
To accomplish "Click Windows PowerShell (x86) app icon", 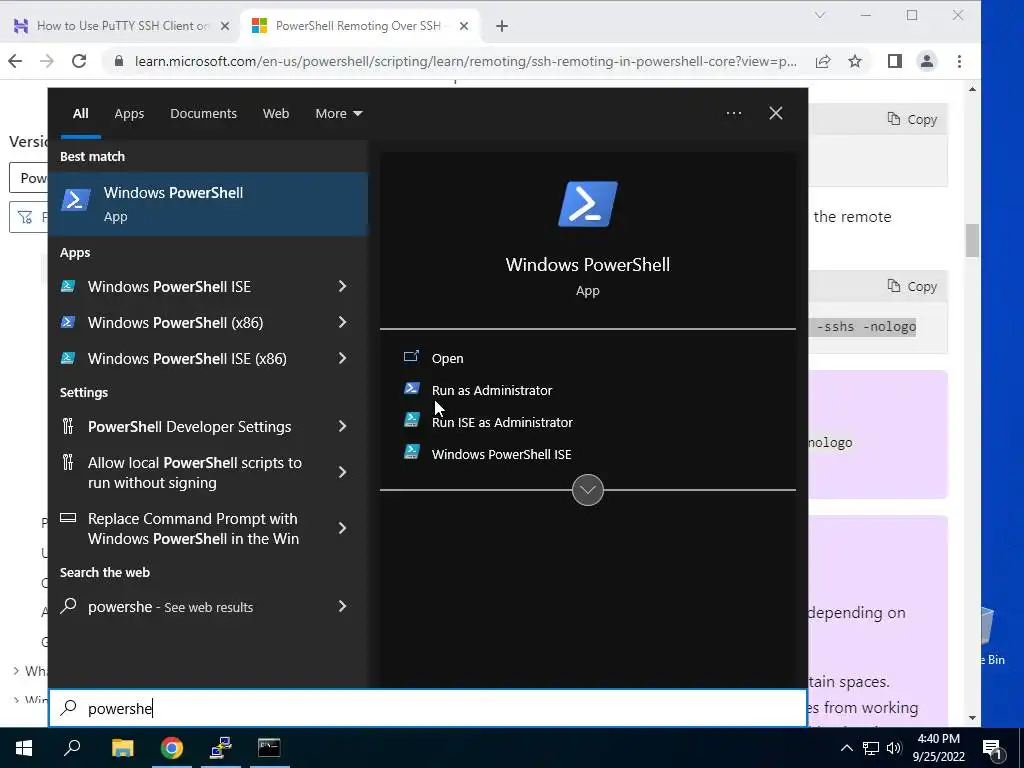I will (68, 322).
